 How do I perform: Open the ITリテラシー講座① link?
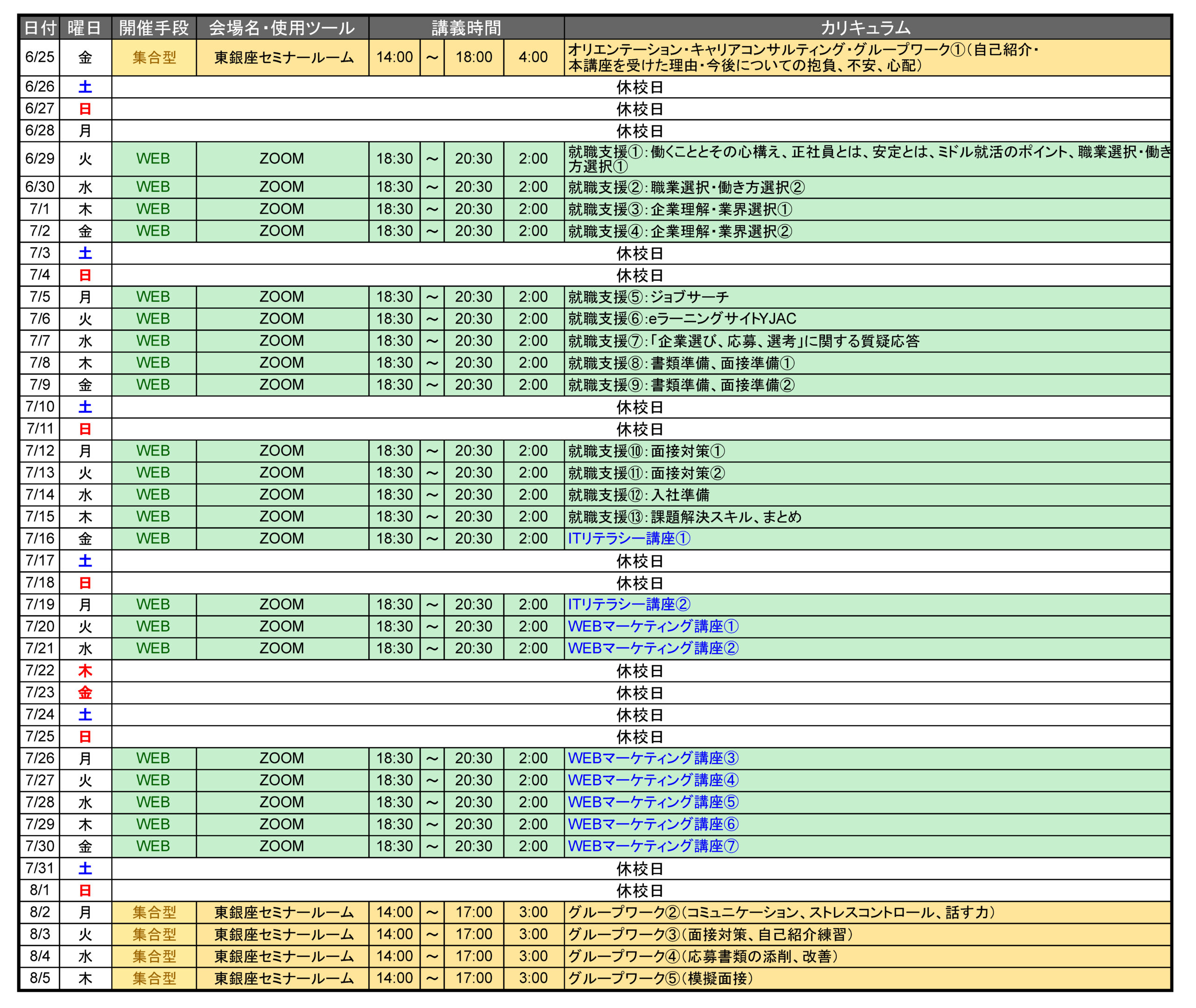click(629, 539)
